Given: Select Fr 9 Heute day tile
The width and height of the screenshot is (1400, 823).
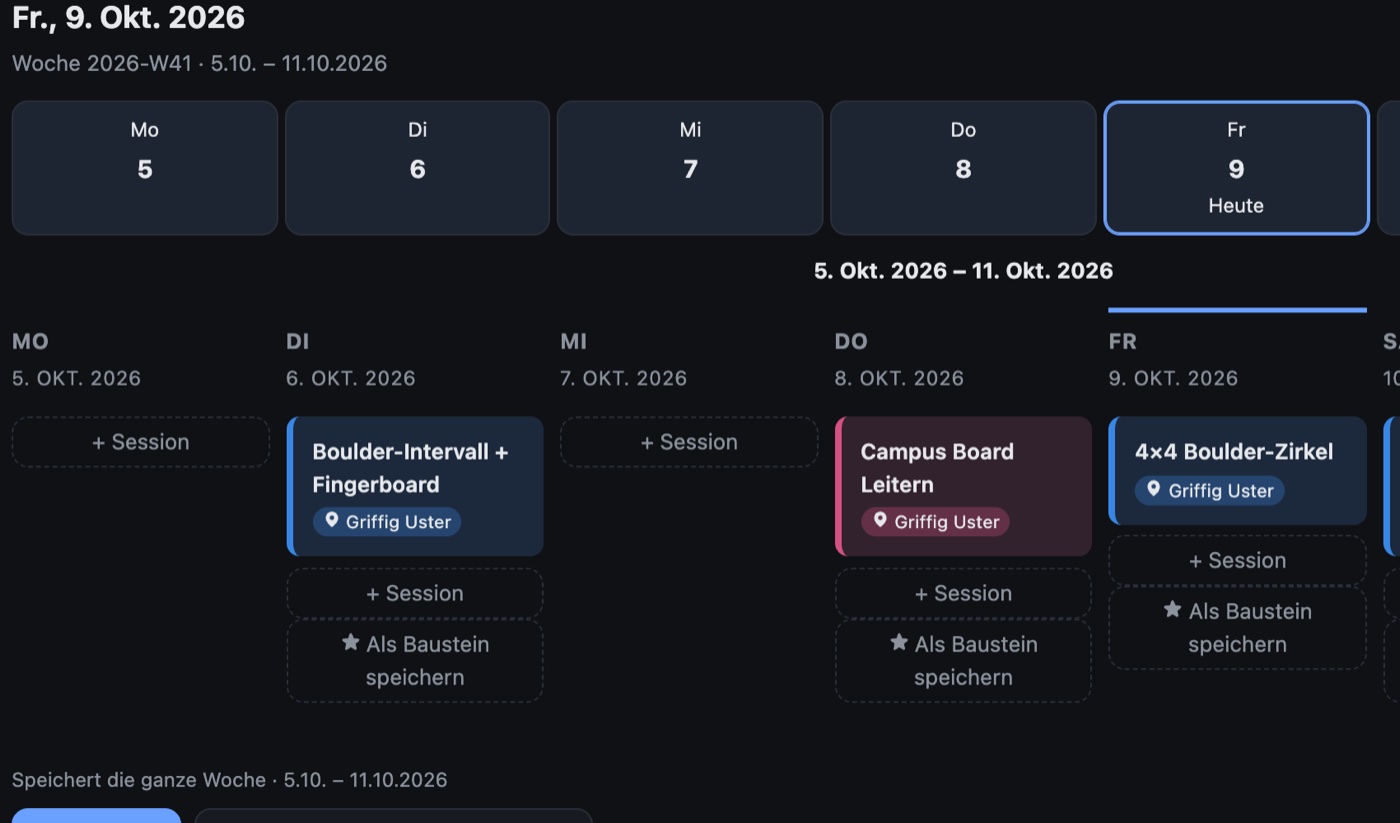Looking at the screenshot, I should 1236,168.
